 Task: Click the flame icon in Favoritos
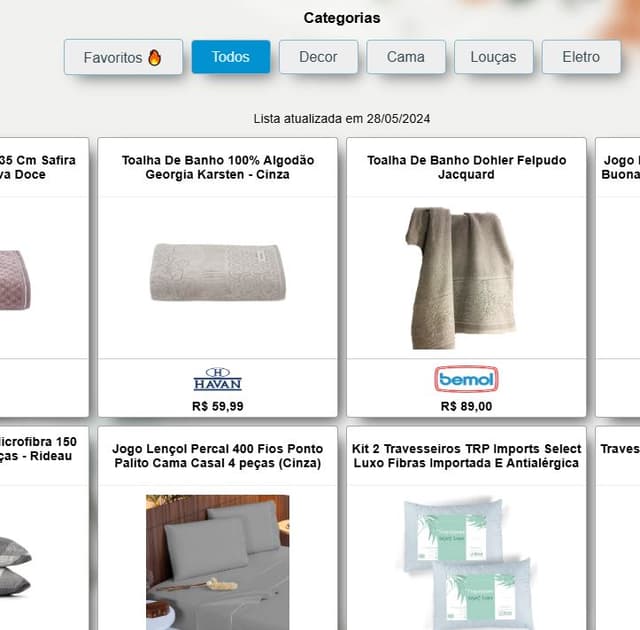(x=155, y=58)
